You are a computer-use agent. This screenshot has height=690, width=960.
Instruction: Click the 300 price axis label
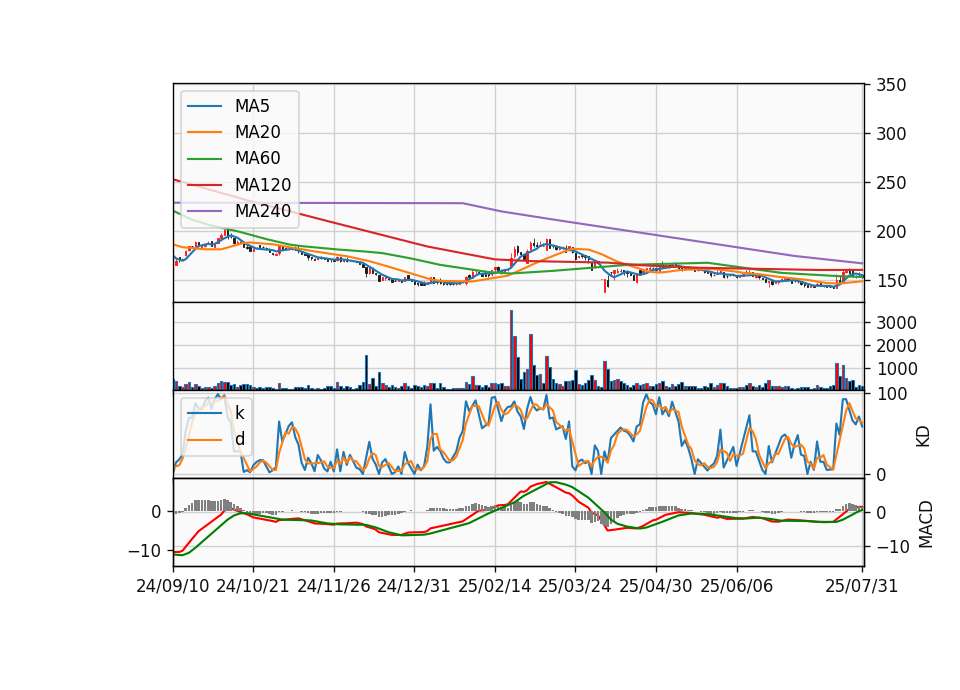pos(891,134)
